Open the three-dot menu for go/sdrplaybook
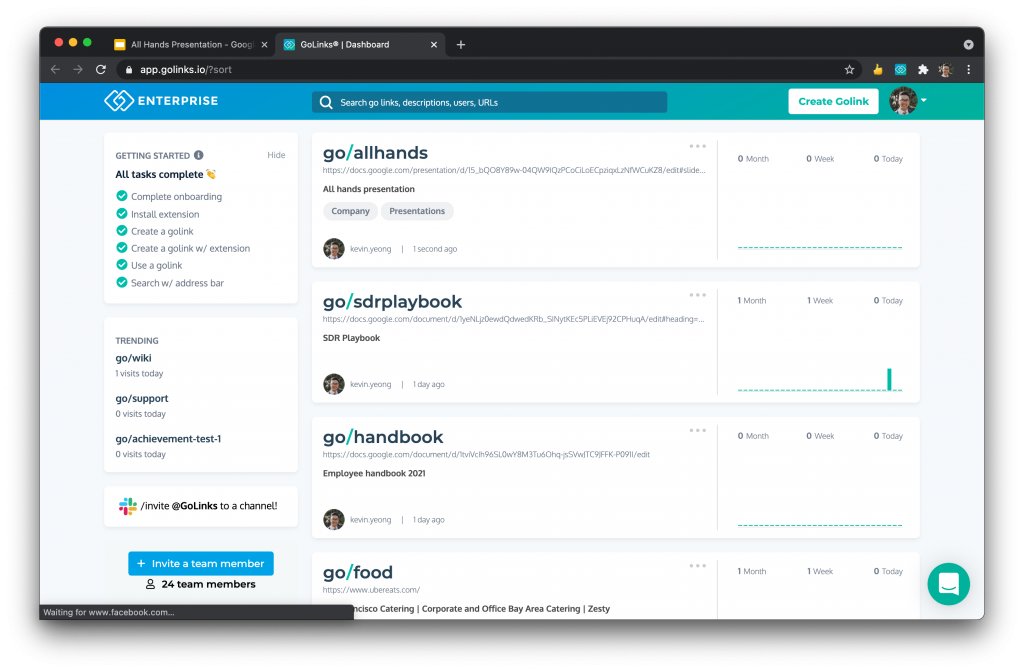This screenshot has width=1024, height=672. (x=697, y=295)
